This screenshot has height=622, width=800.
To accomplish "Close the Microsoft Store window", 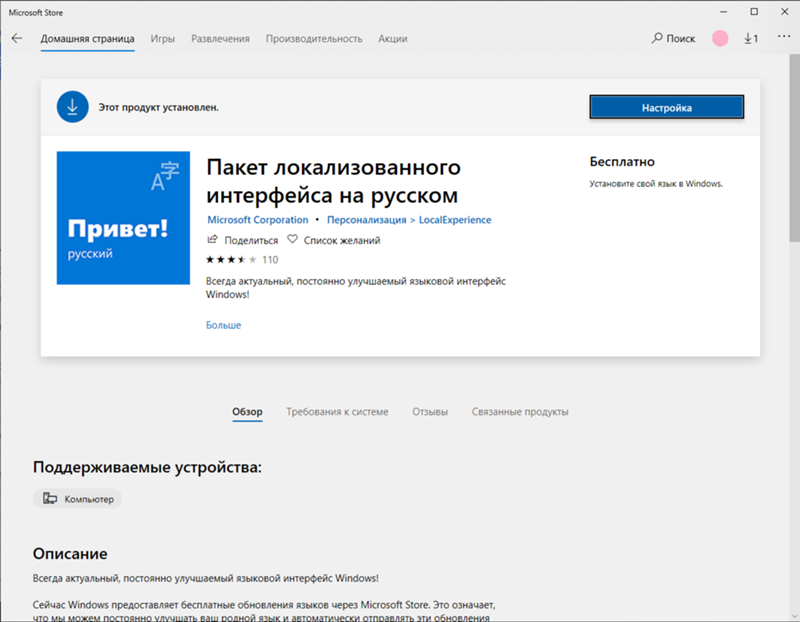I will tap(785, 12).
